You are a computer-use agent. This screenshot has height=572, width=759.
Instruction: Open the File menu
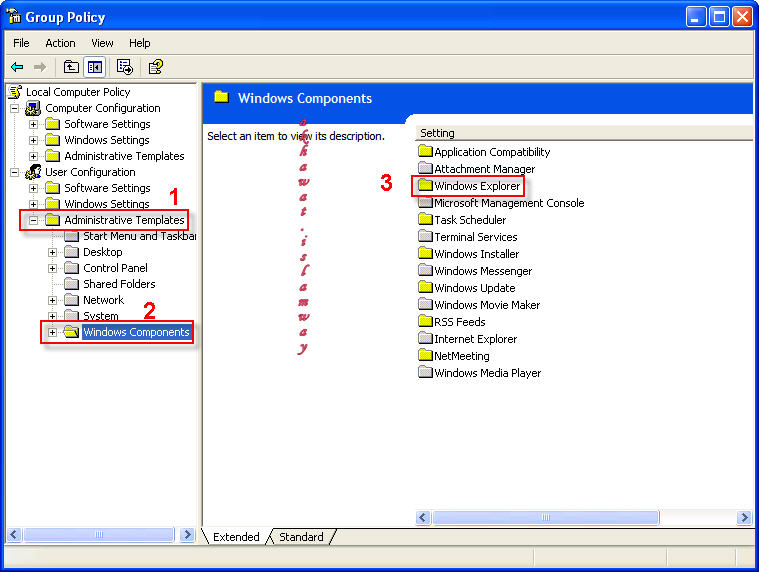21,43
